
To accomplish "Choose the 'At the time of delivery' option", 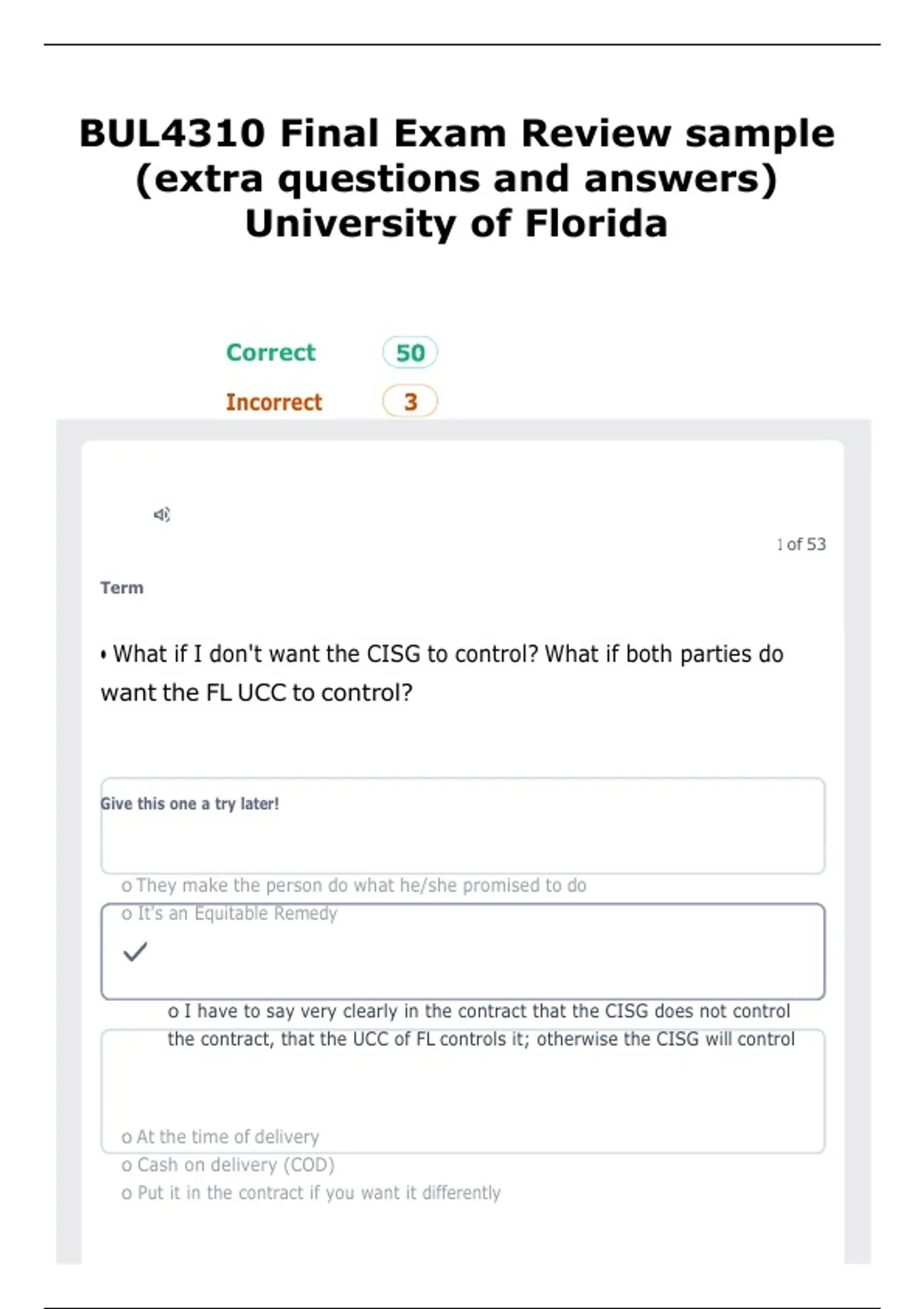I will pyautogui.click(x=220, y=1137).
